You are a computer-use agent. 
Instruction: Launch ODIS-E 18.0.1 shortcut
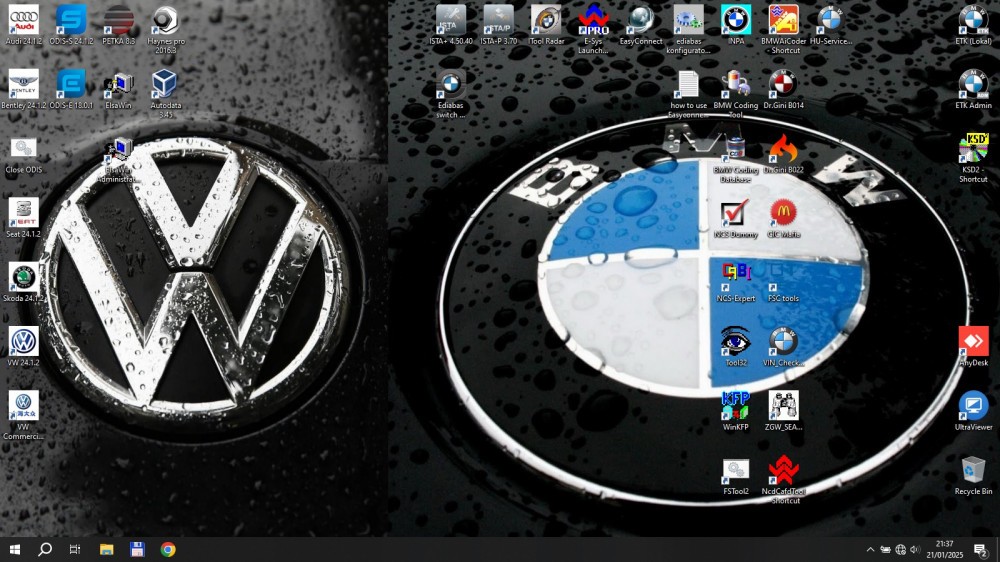(x=71, y=89)
